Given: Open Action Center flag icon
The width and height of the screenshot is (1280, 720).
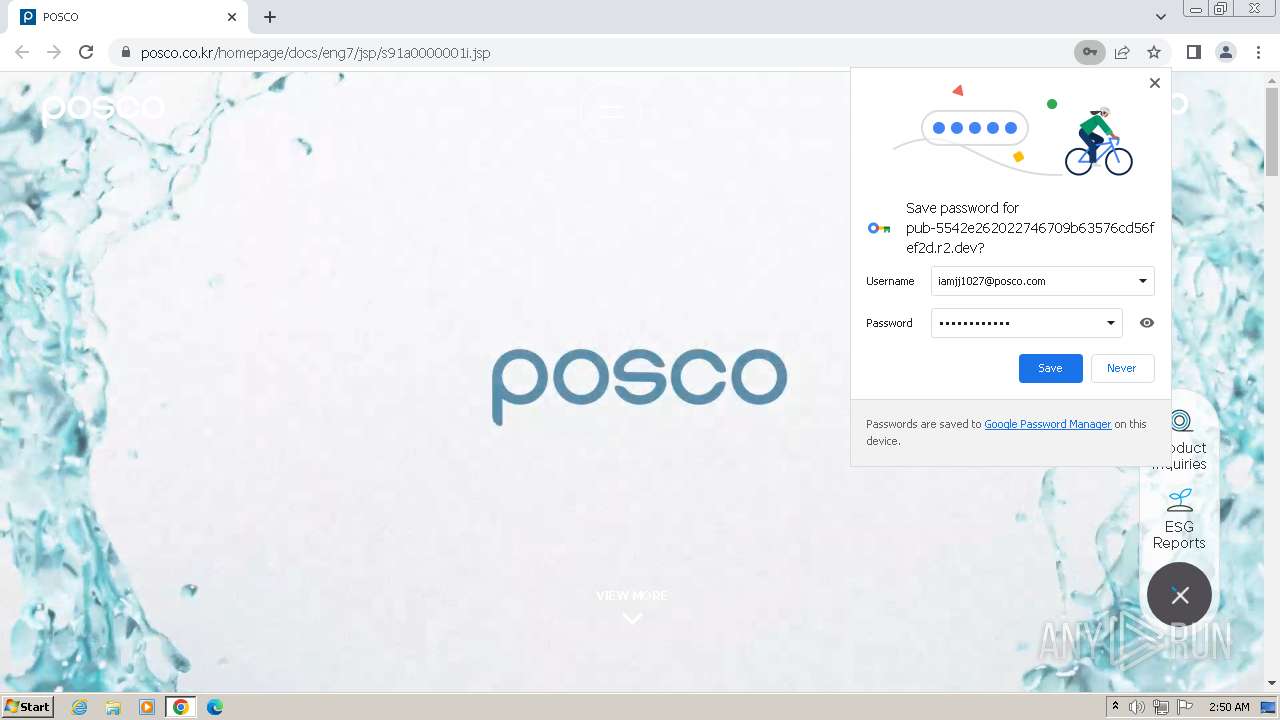Looking at the screenshot, I should click(x=1185, y=707).
